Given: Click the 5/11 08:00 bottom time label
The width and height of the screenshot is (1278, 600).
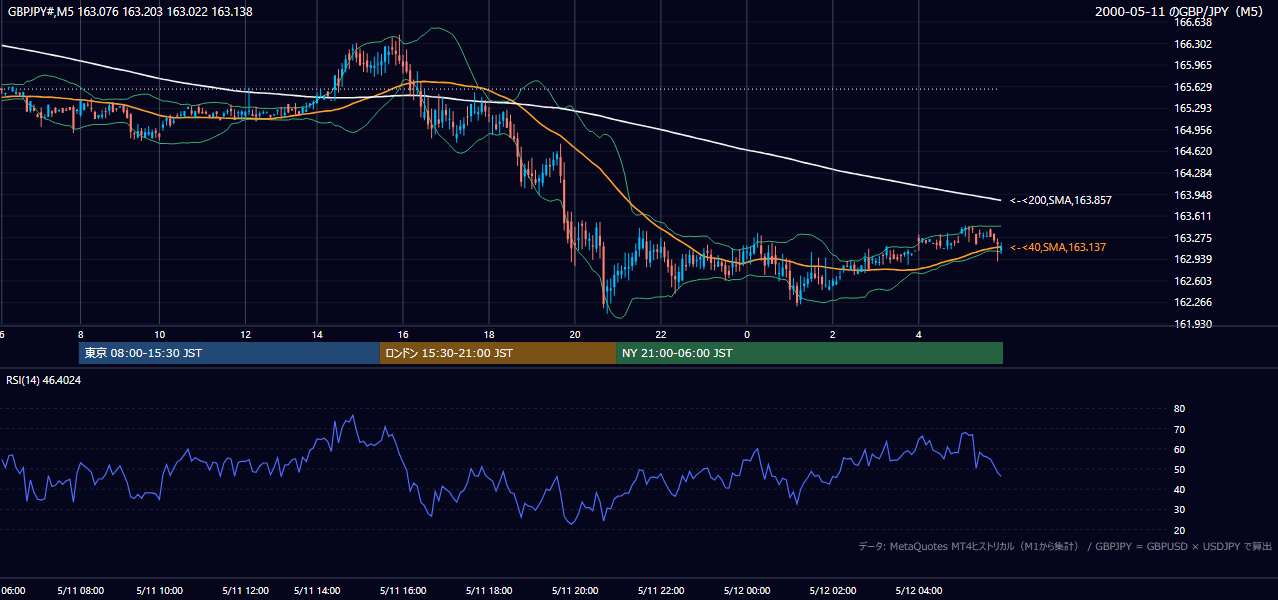Looking at the screenshot, I should click(x=81, y=590).
